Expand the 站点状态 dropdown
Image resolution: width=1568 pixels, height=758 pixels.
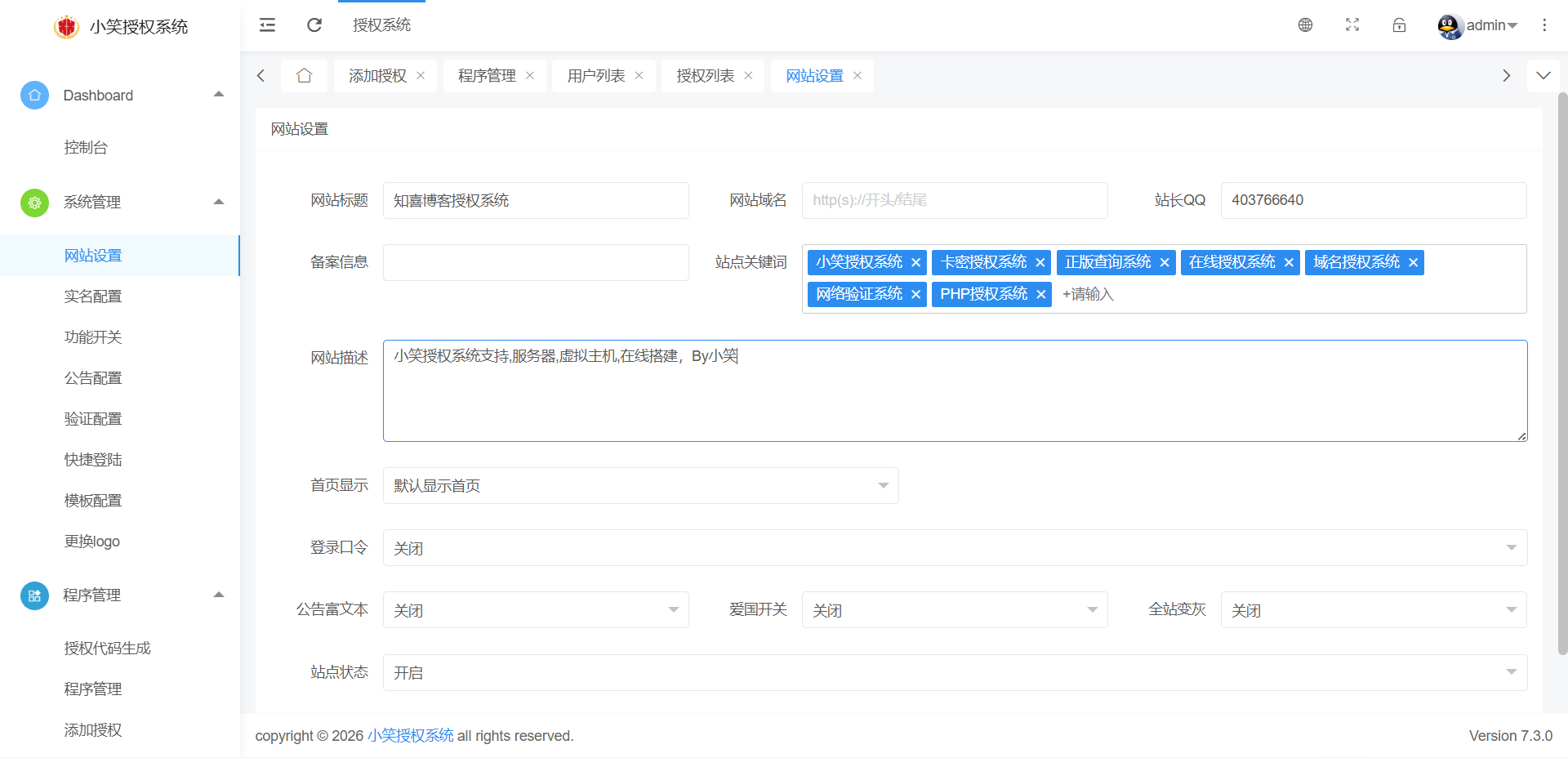click(954, 673)
